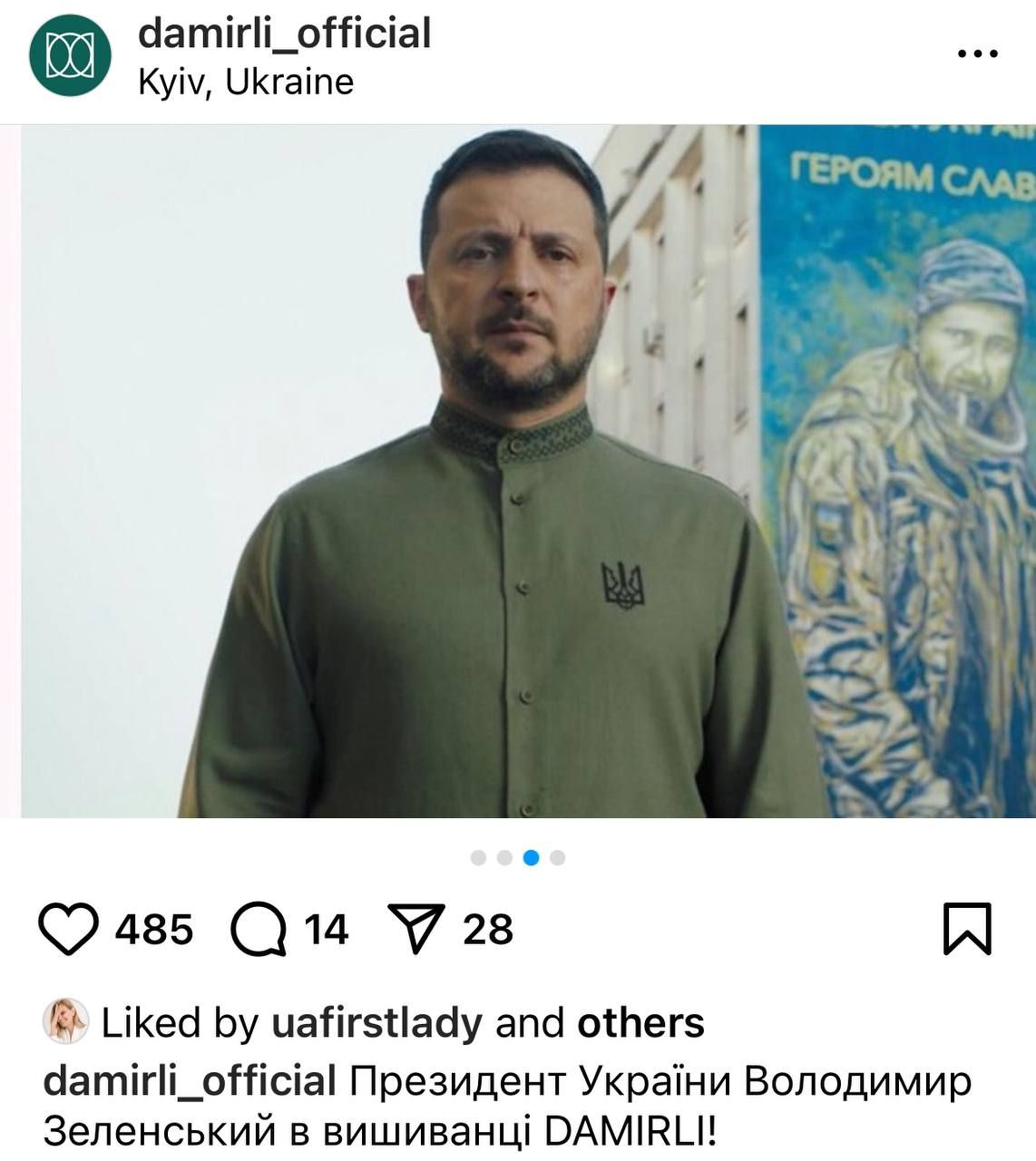Open the three-dot more options menu

[x=978, y=54]
